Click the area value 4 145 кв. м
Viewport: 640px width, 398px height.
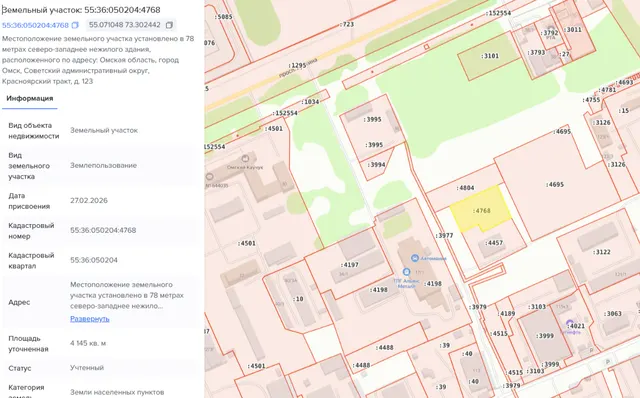click(x=88, y=343)
